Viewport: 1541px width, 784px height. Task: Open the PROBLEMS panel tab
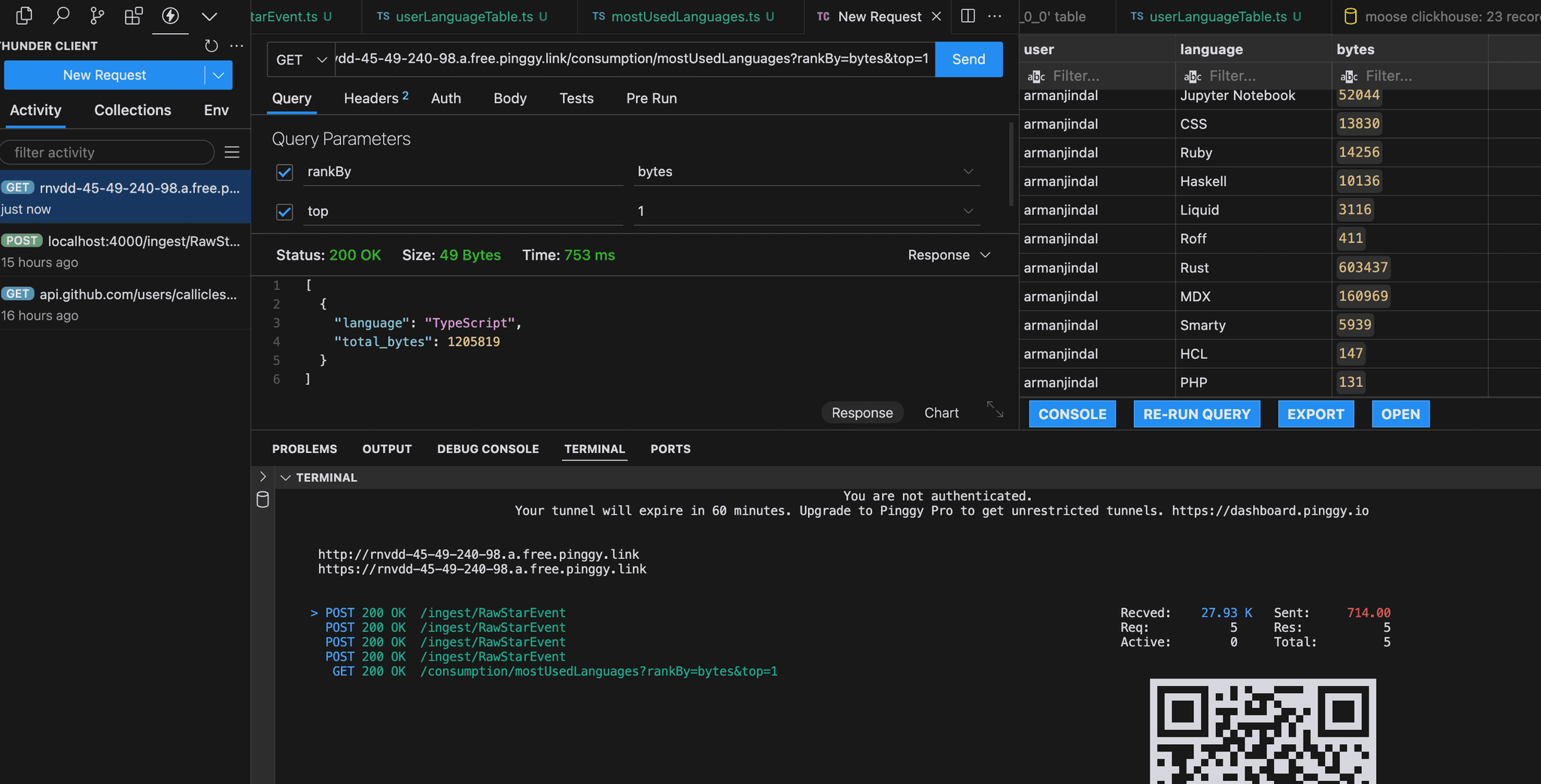(305, 449)
